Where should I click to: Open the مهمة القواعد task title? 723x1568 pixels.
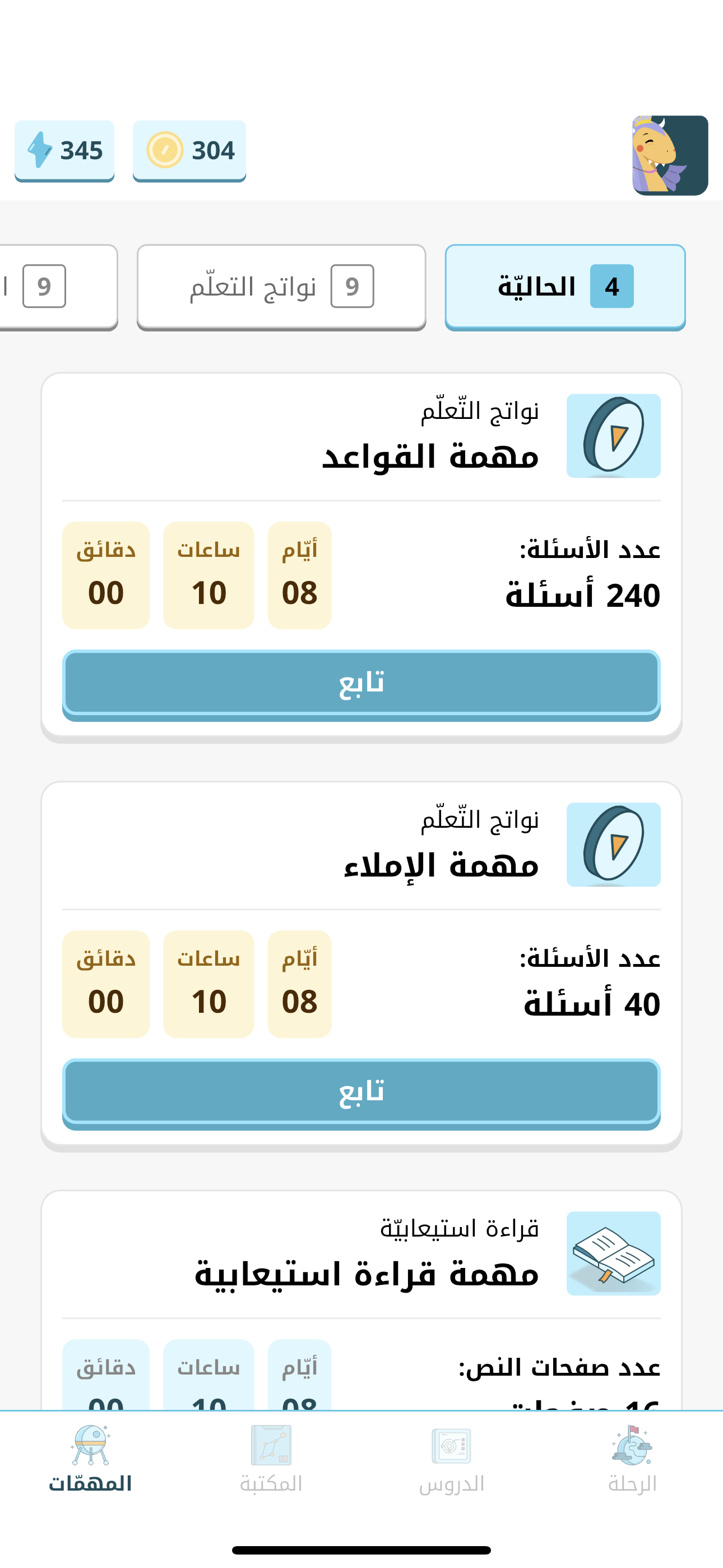(x=430, y=456)
